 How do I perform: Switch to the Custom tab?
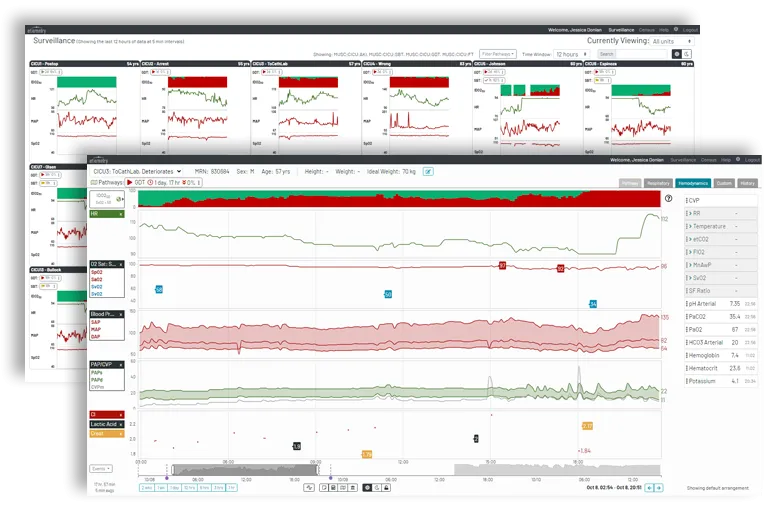[724, 183]
